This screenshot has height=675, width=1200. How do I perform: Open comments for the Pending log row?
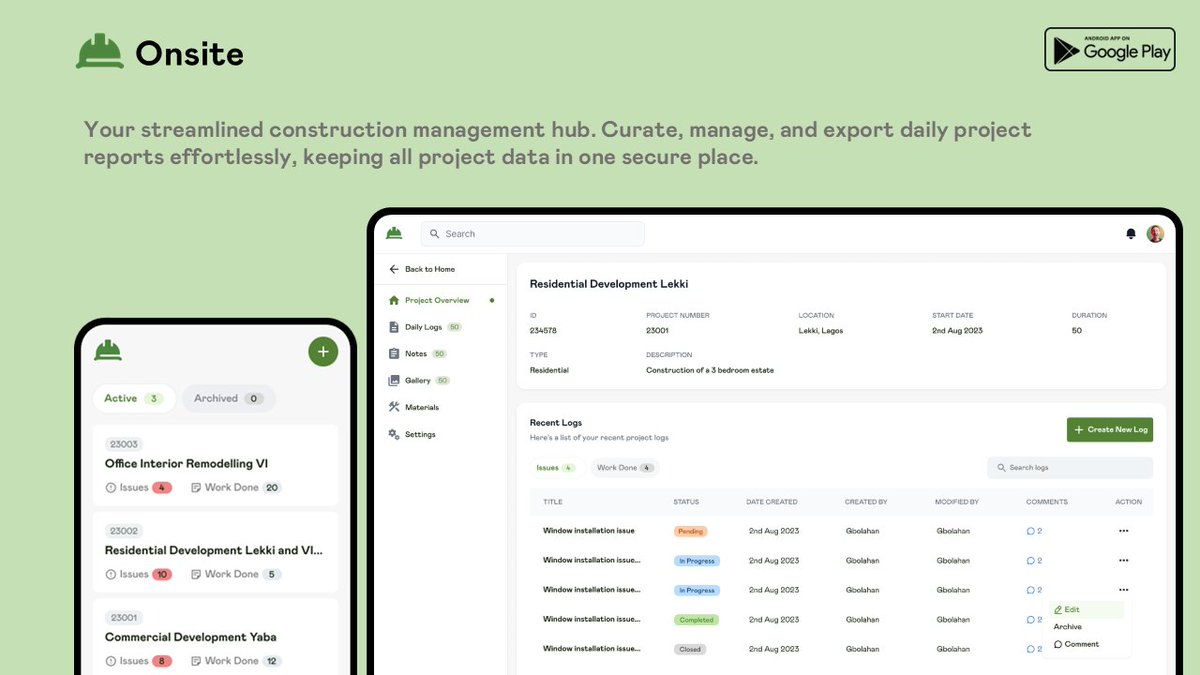(x=1035, y=531)
